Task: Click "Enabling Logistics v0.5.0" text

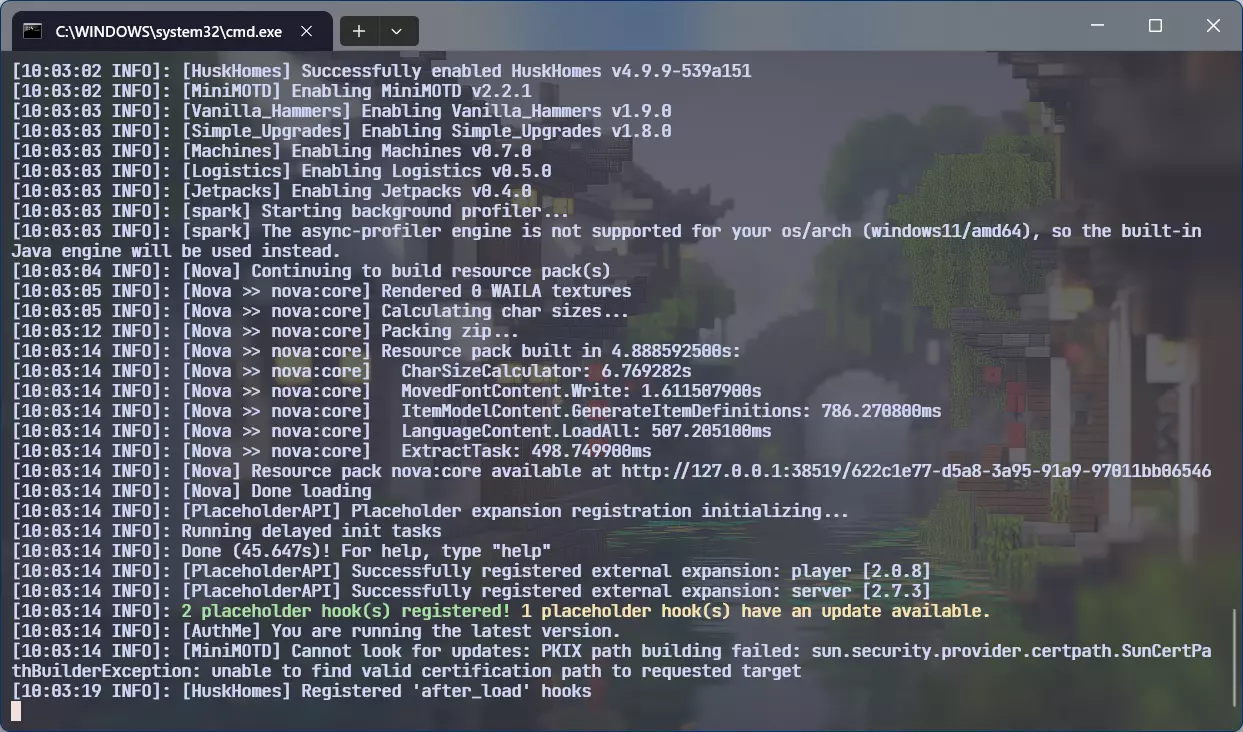Action: 426,171
